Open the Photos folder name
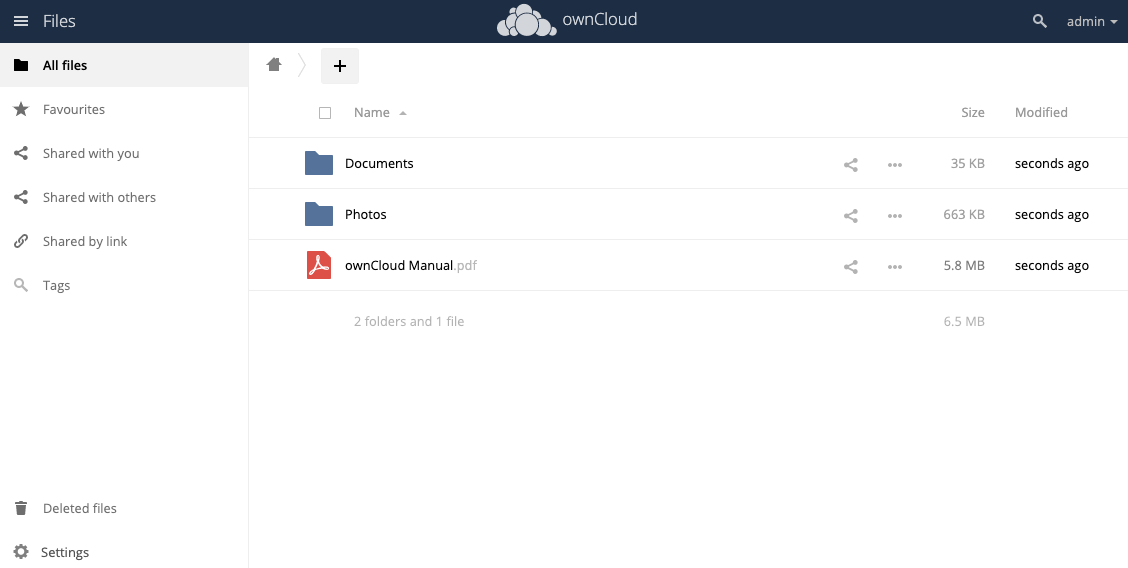 click(365, 214)
